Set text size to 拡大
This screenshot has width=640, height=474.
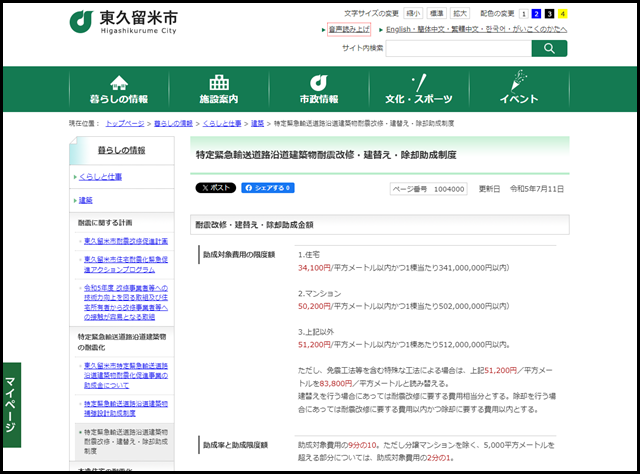(x=460, y=13)
